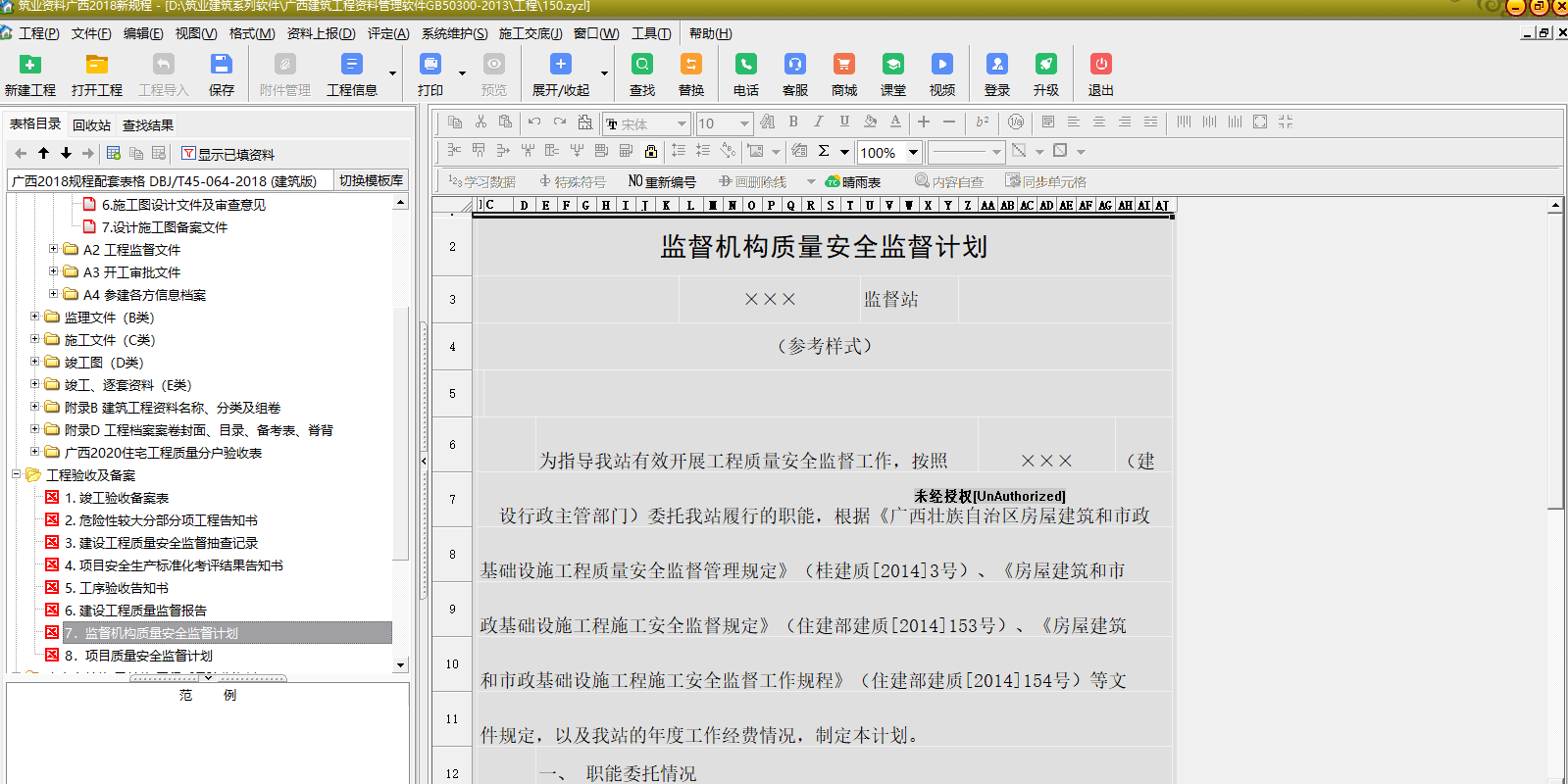Toggle the 晴雨表 option
The height and width of the screenshot is (784, 1568).
[853, 181]
